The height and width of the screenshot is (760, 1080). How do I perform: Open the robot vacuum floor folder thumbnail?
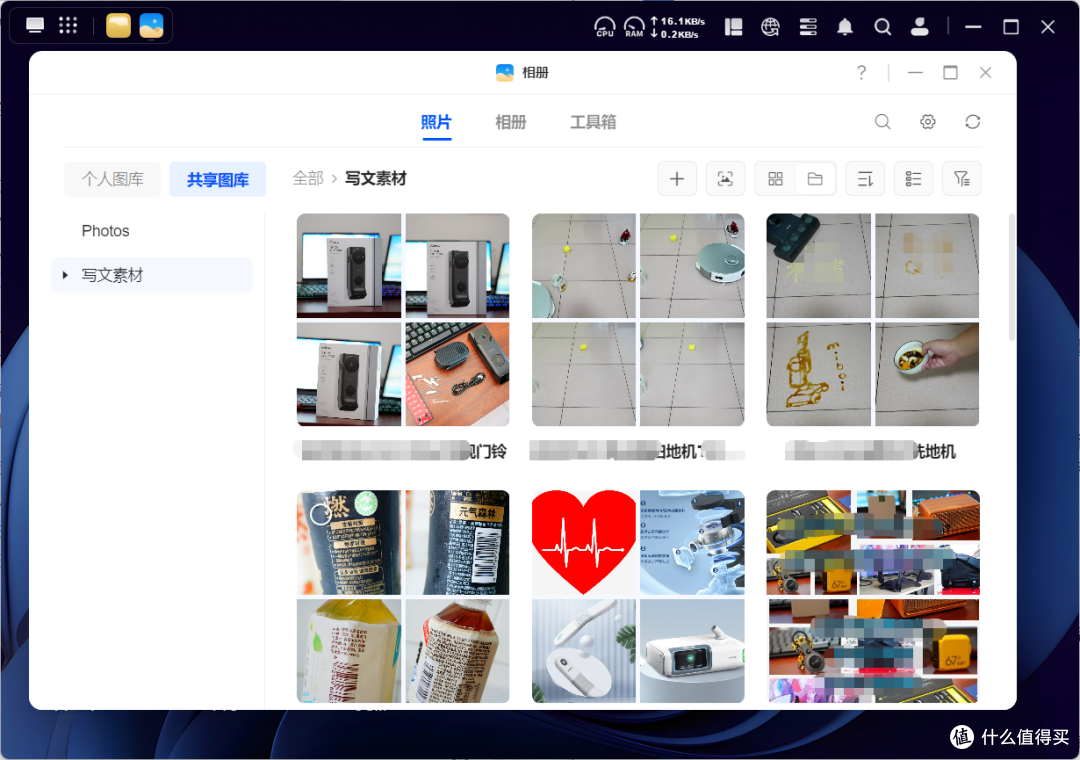(638, 320)
